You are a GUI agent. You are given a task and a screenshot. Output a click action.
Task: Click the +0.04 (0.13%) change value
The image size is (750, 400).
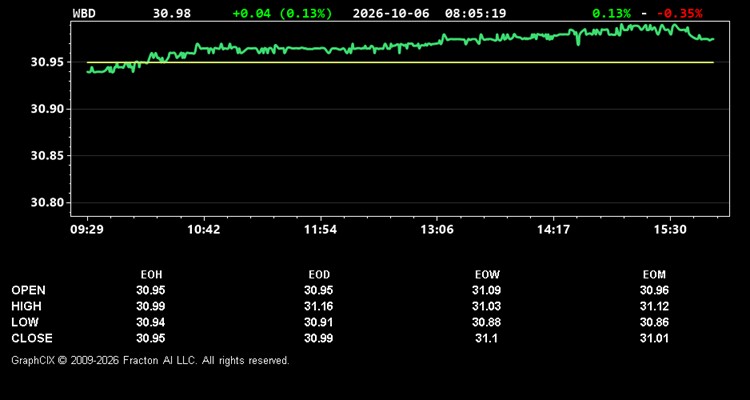[x=282, y=13]
